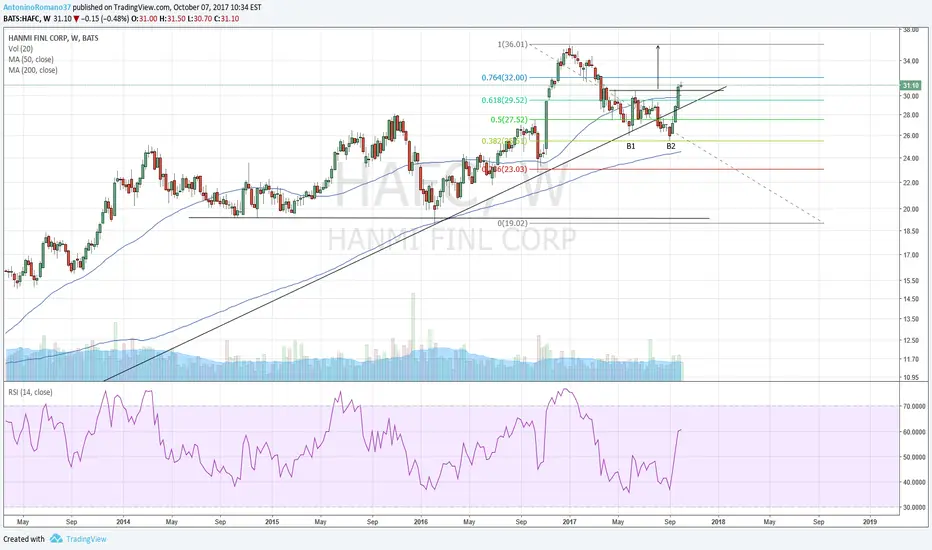This screenshot has height=550, width=932.
Task: Click 15.50 on the price axis
Action: tap(911, 281)
